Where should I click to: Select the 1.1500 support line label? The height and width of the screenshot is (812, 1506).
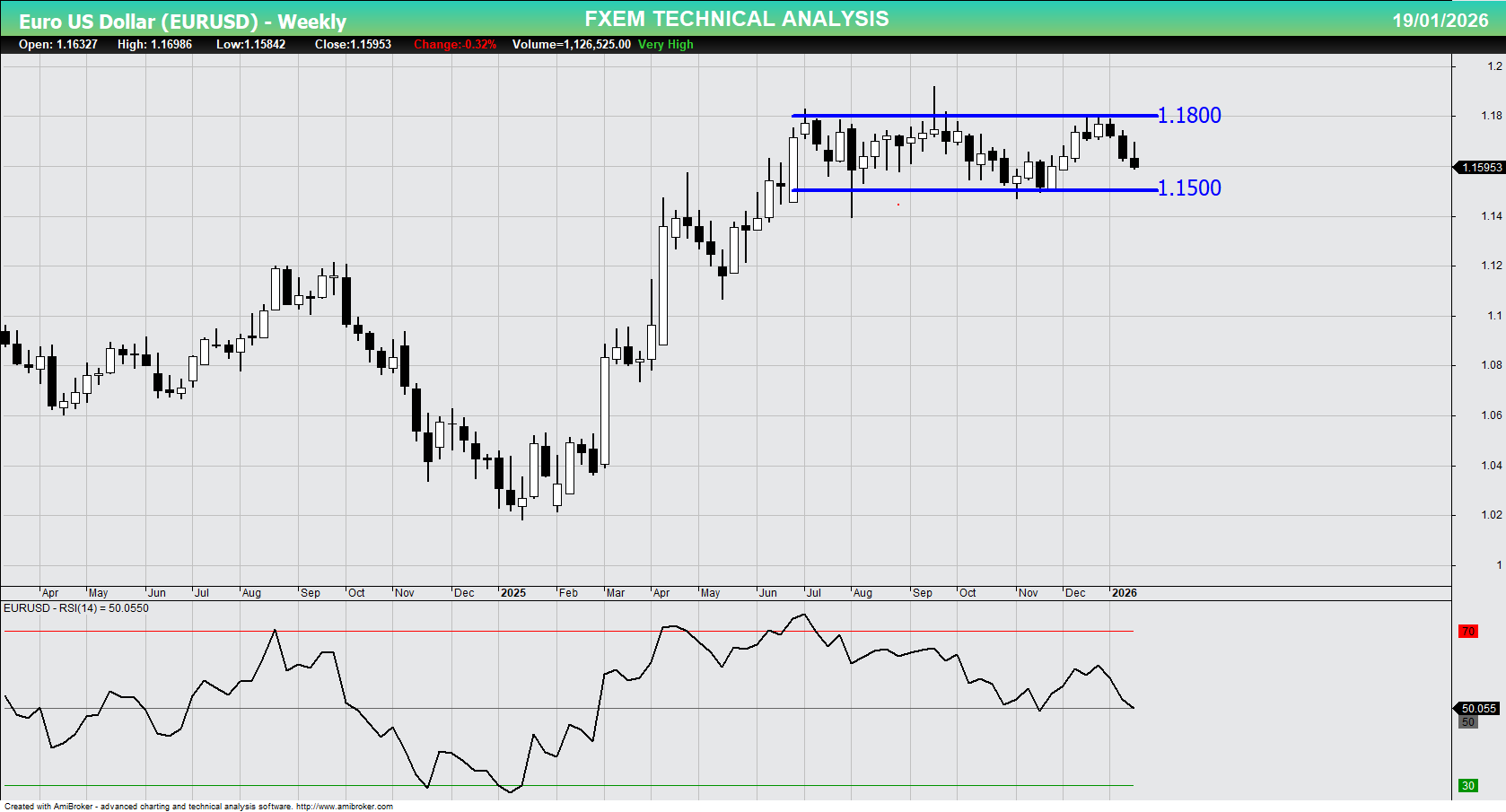[x=1189, y=188]
